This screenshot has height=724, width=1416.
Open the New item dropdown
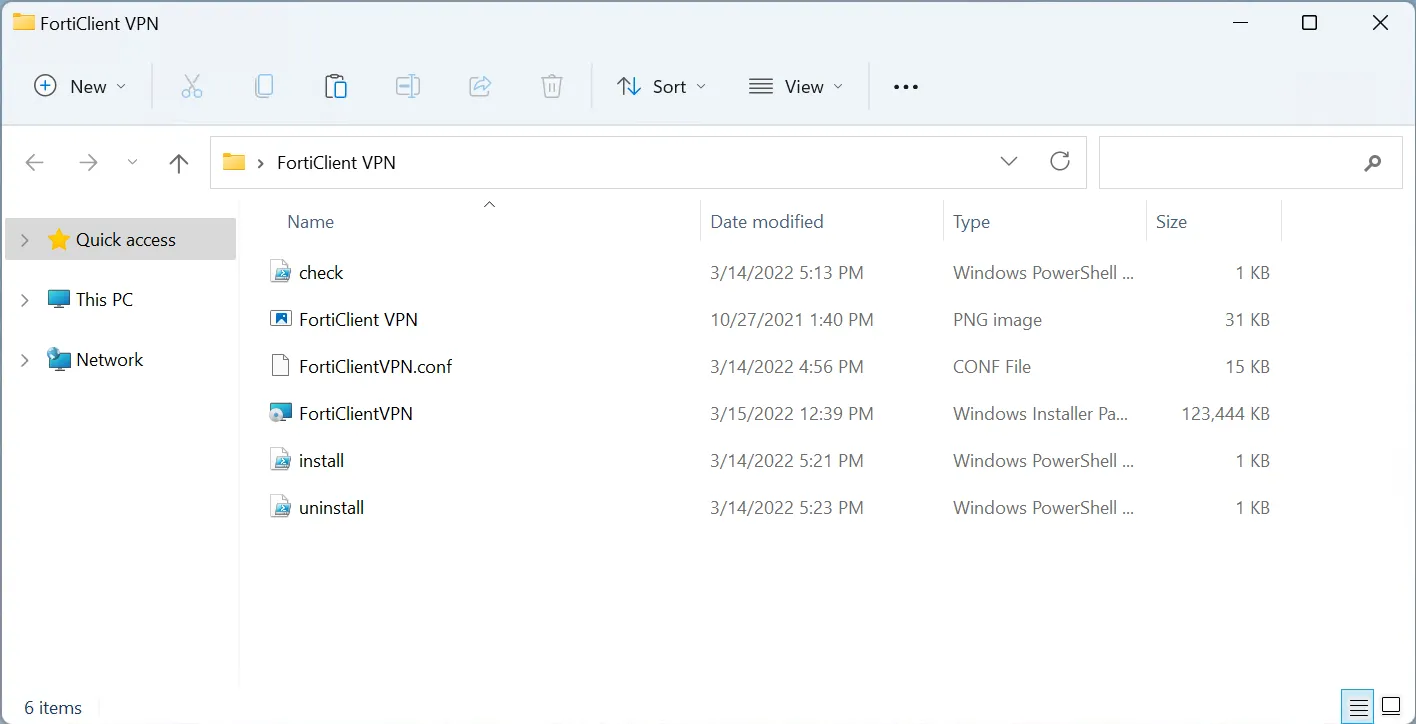pyautogui.click(x=80, y=87)
